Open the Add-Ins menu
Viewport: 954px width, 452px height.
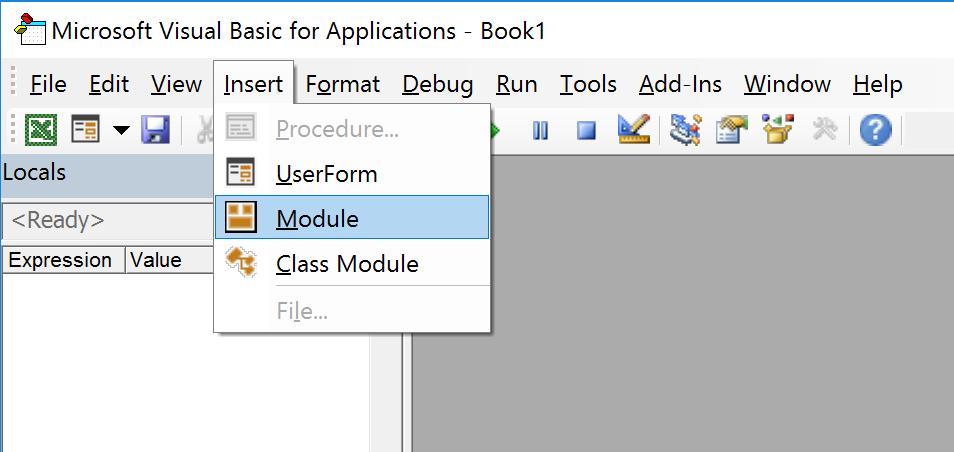point(680,84)
